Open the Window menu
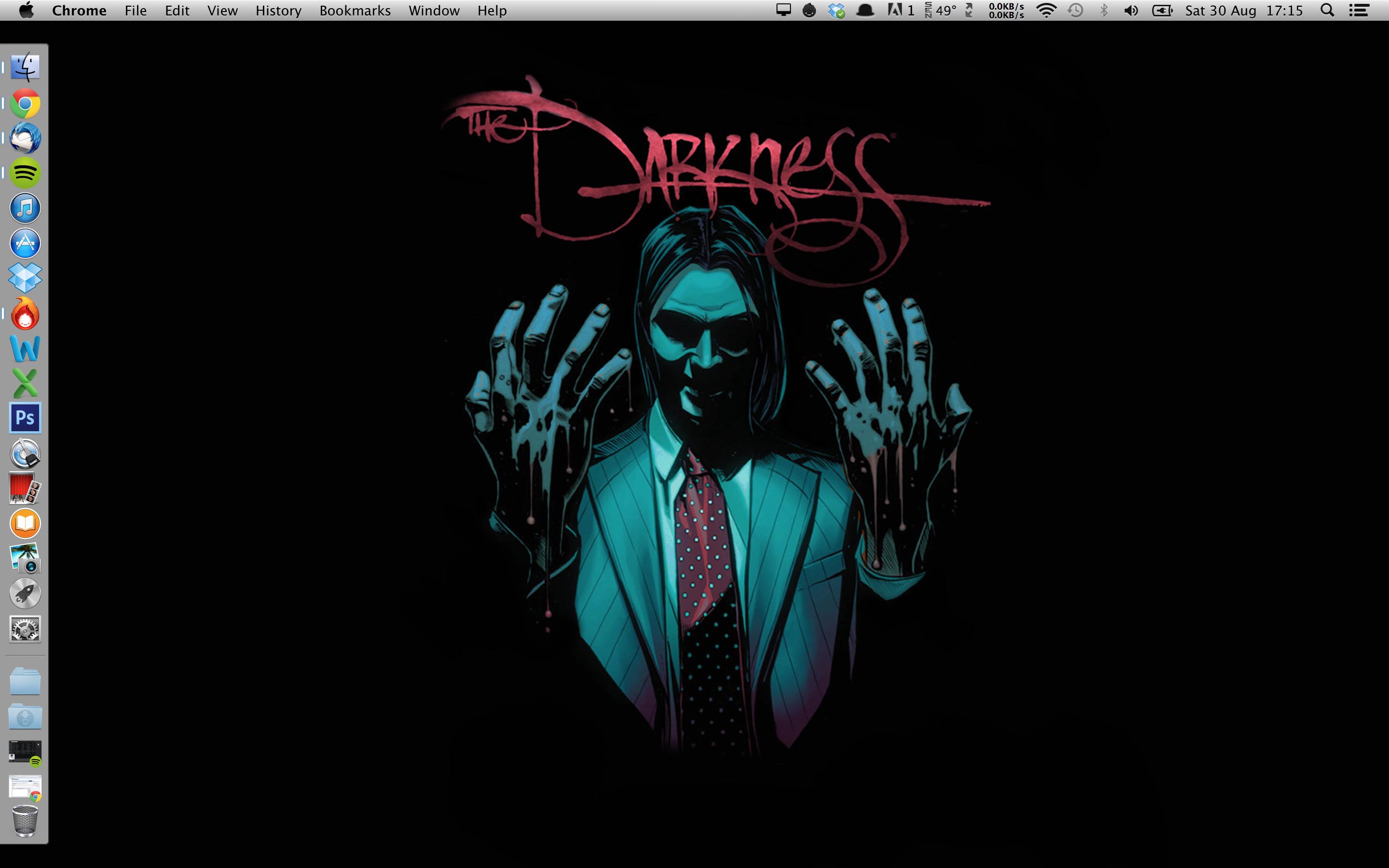 point(434,10)
